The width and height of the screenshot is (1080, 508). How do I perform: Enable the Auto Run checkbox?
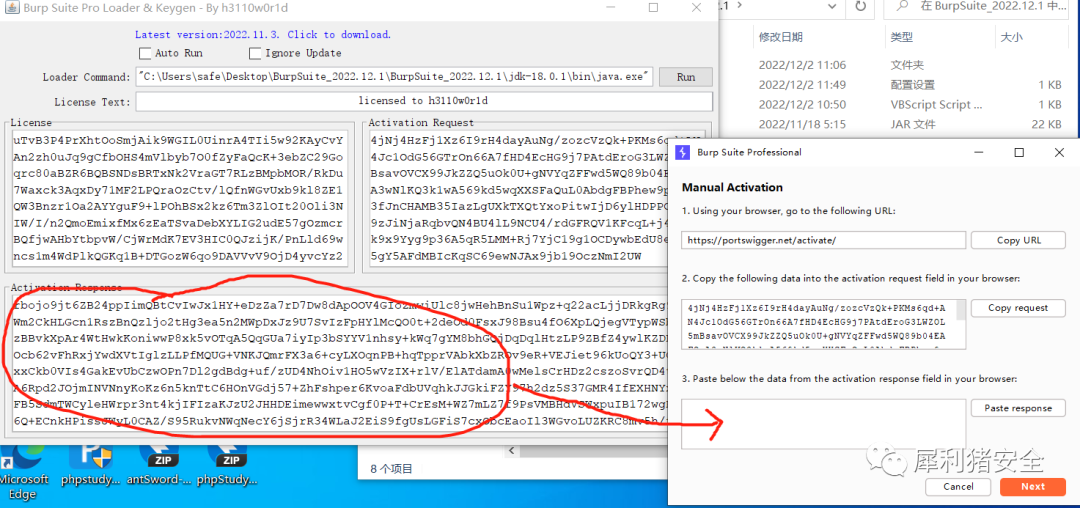[145, 53]
